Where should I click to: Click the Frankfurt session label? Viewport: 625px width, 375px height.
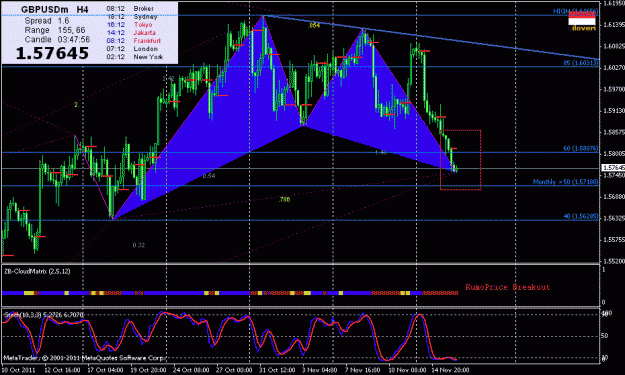point(147,41)
